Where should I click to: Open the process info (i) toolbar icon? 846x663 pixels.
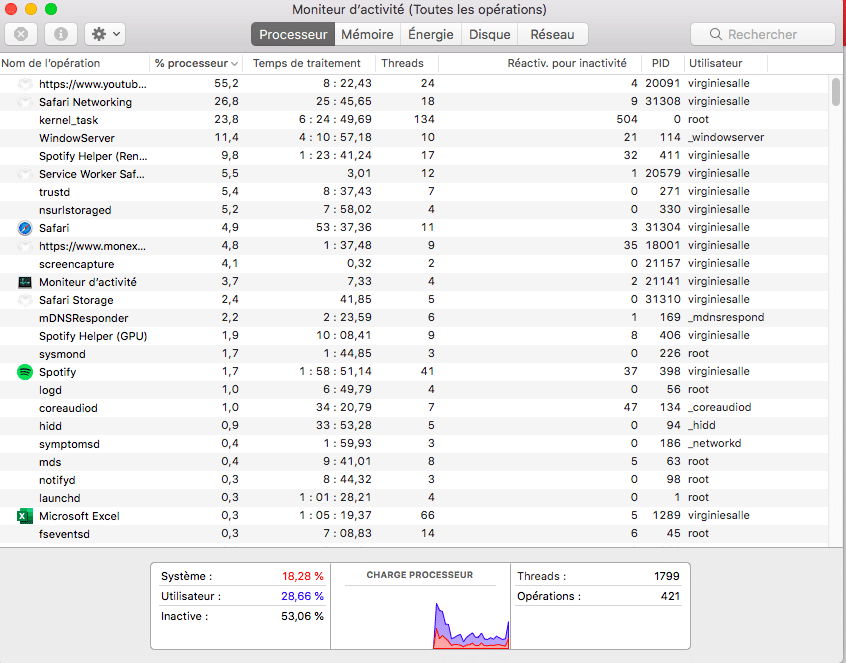(61, 34)
